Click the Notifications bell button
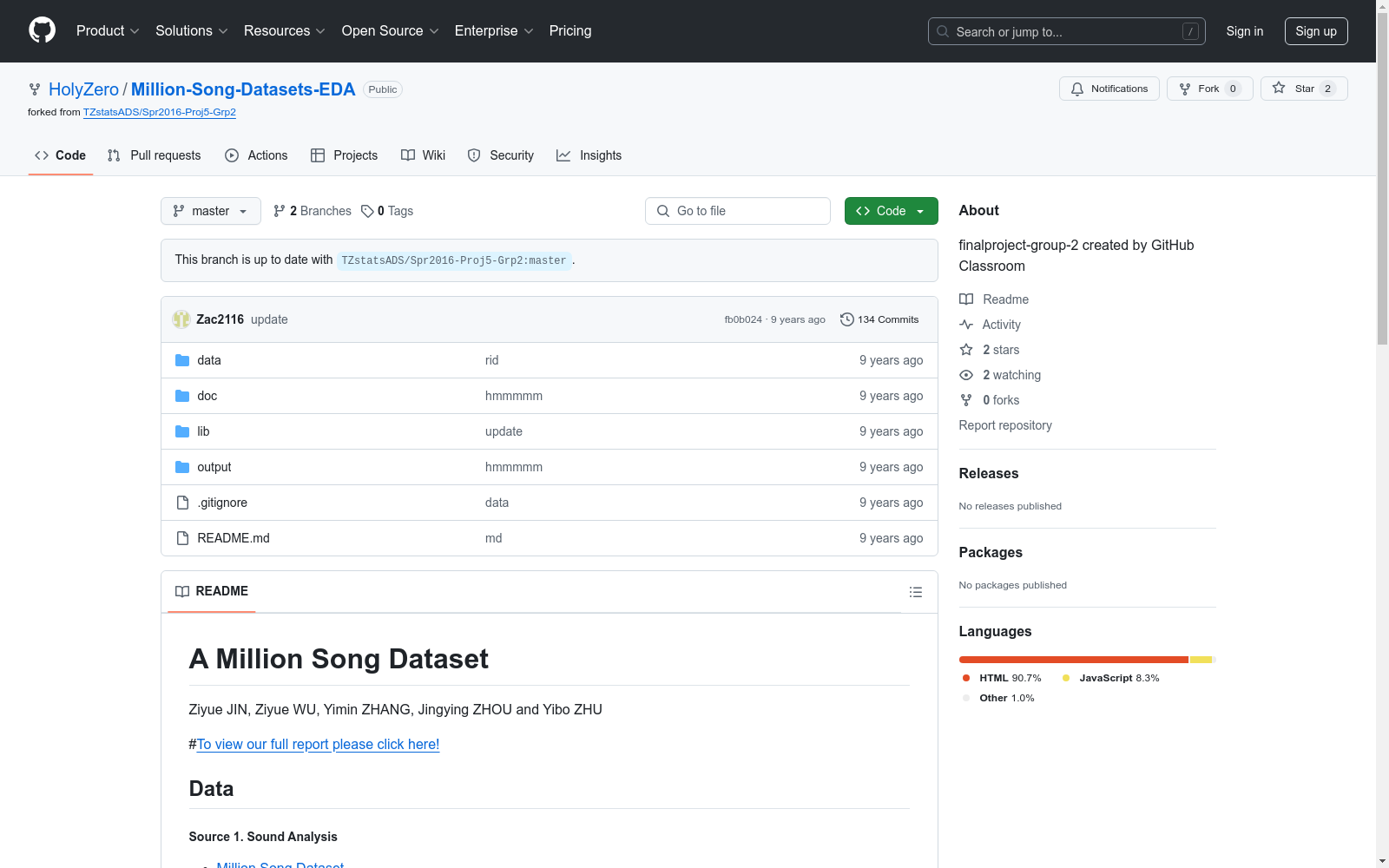This screenshot has width=1389, height=868. point(1109,89)
